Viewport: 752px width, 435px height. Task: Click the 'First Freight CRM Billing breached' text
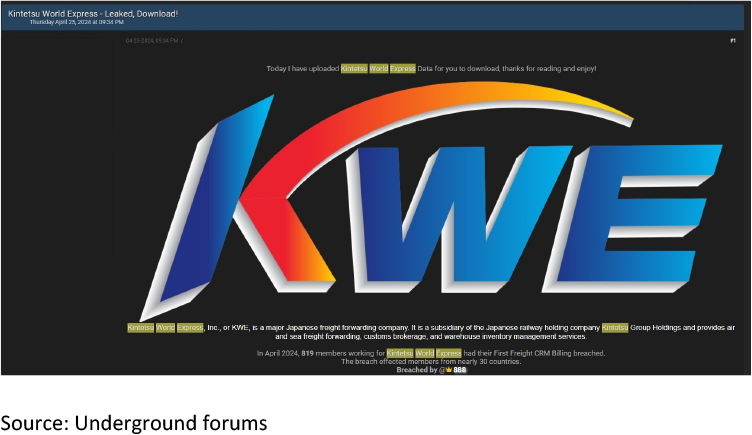click(549, 353)
